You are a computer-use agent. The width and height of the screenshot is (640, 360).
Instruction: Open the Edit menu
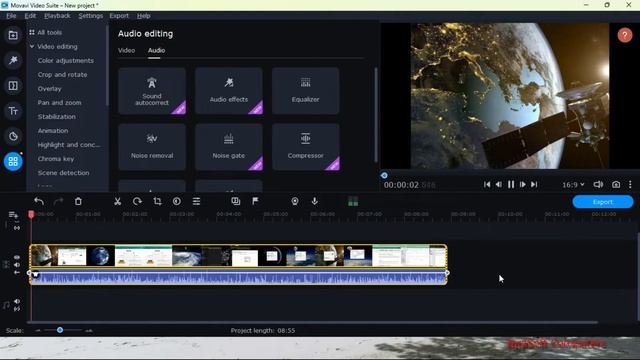(x=30, y=16)
